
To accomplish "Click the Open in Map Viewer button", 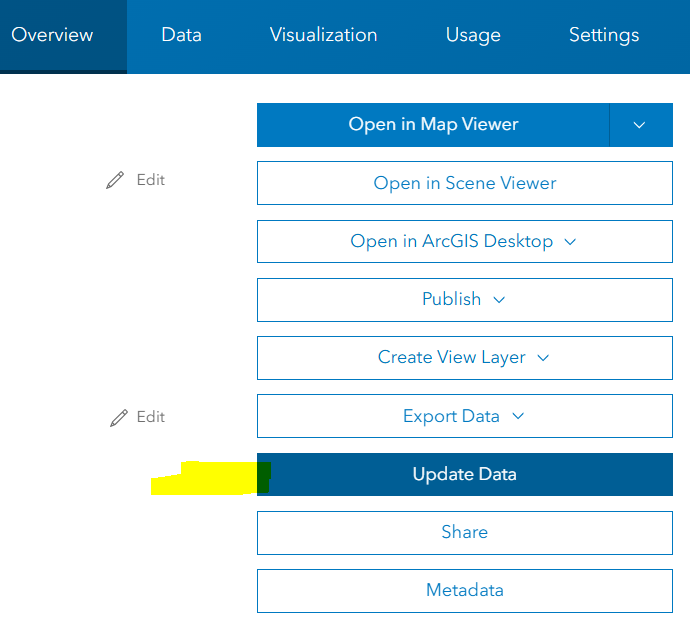I will (x=433, y=125).
